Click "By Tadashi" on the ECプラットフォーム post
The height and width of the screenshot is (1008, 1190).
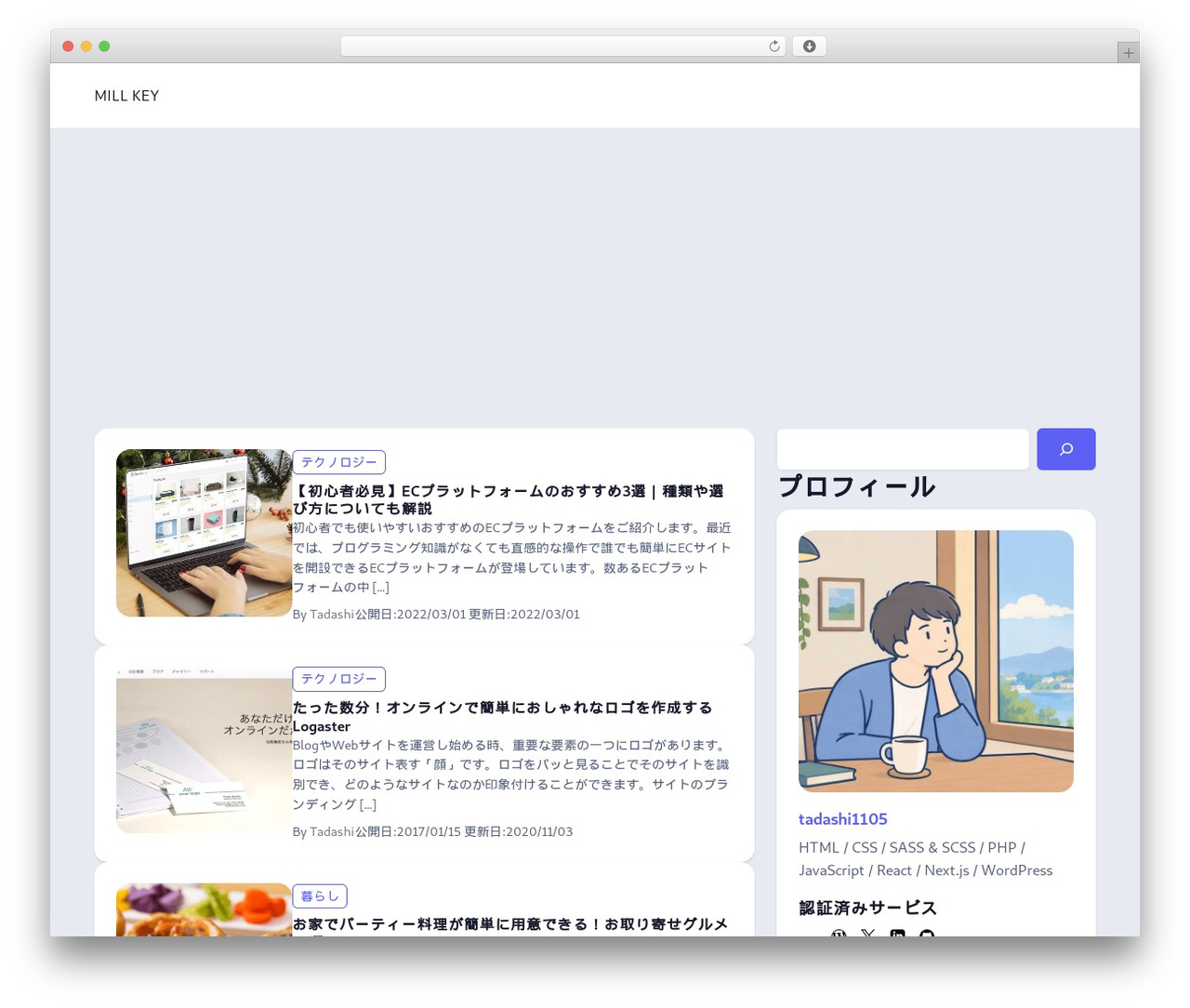pyautogui.click(x=324, y=615)
